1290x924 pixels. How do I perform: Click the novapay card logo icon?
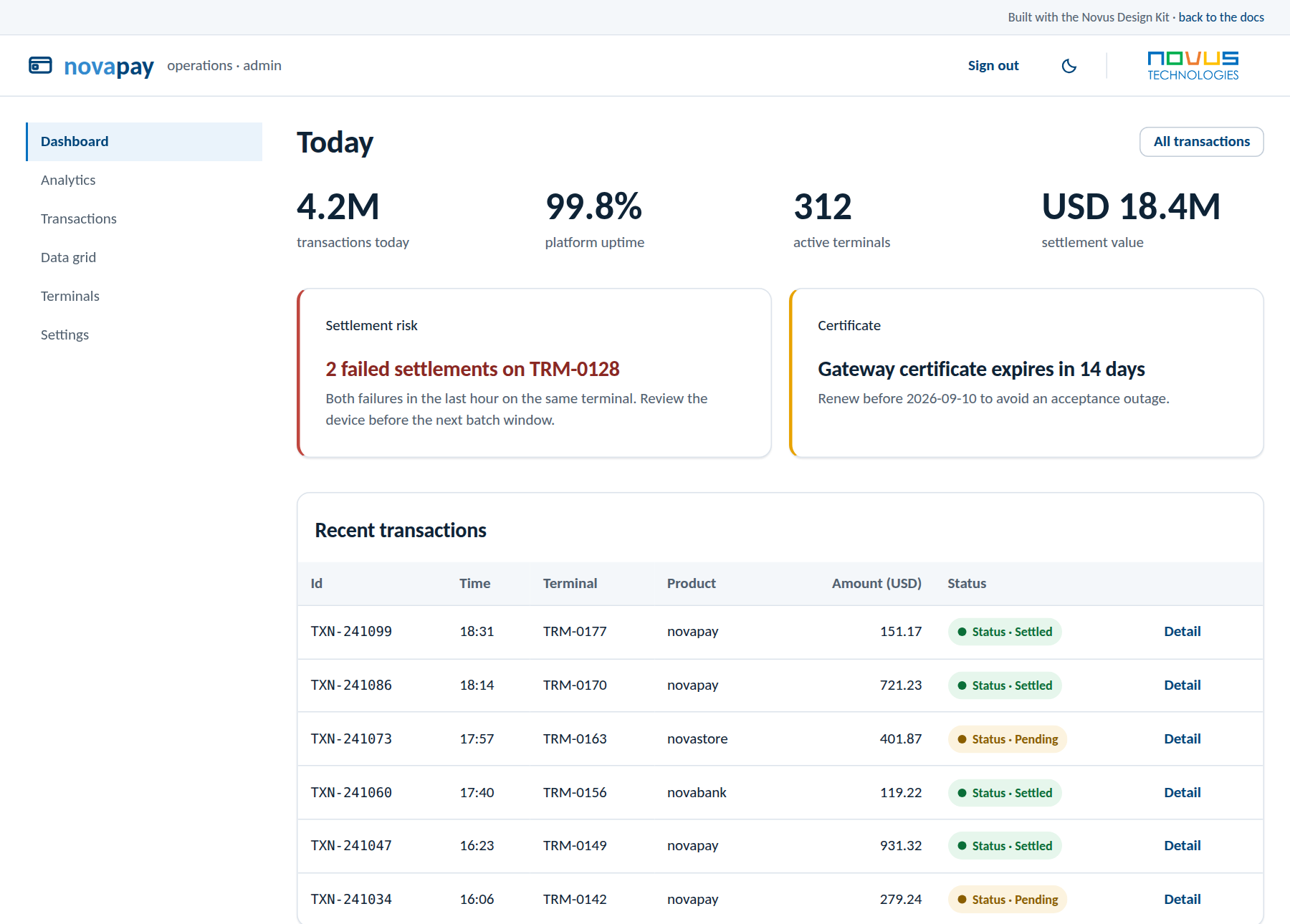click(40, 65)
